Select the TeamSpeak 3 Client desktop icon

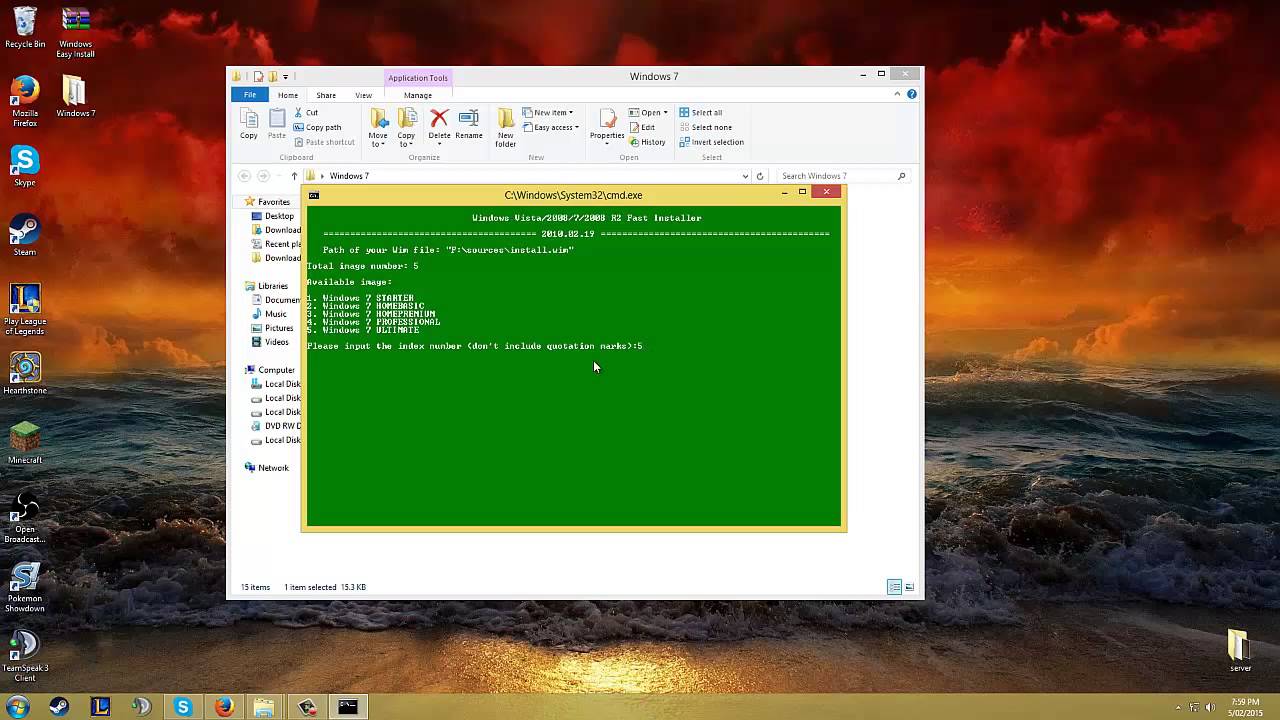[x=25, y=656]
